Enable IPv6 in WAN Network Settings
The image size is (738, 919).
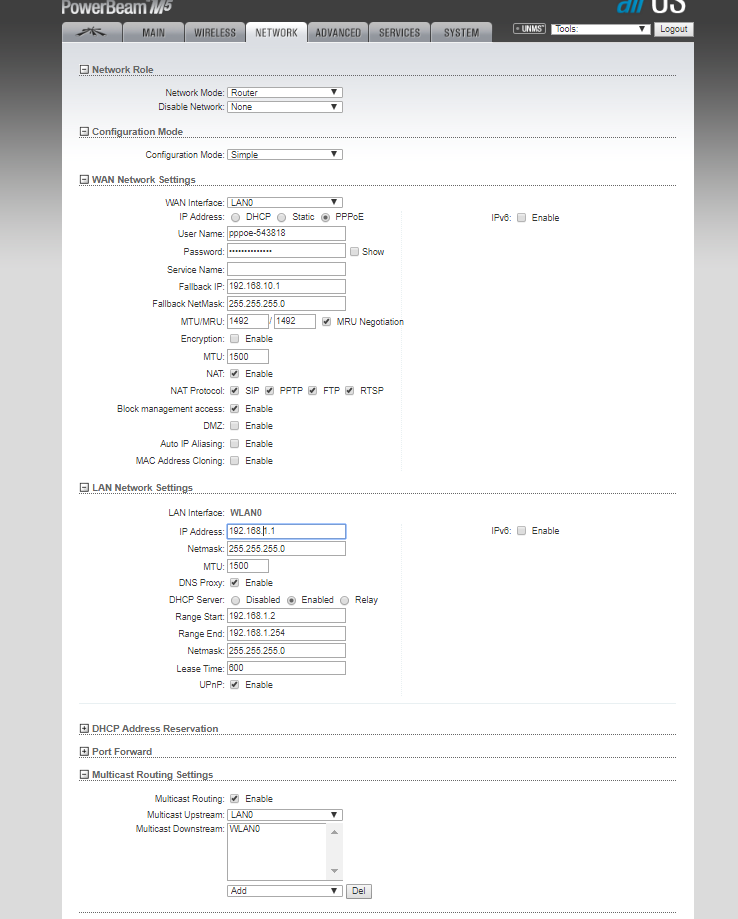pos(522,218)
